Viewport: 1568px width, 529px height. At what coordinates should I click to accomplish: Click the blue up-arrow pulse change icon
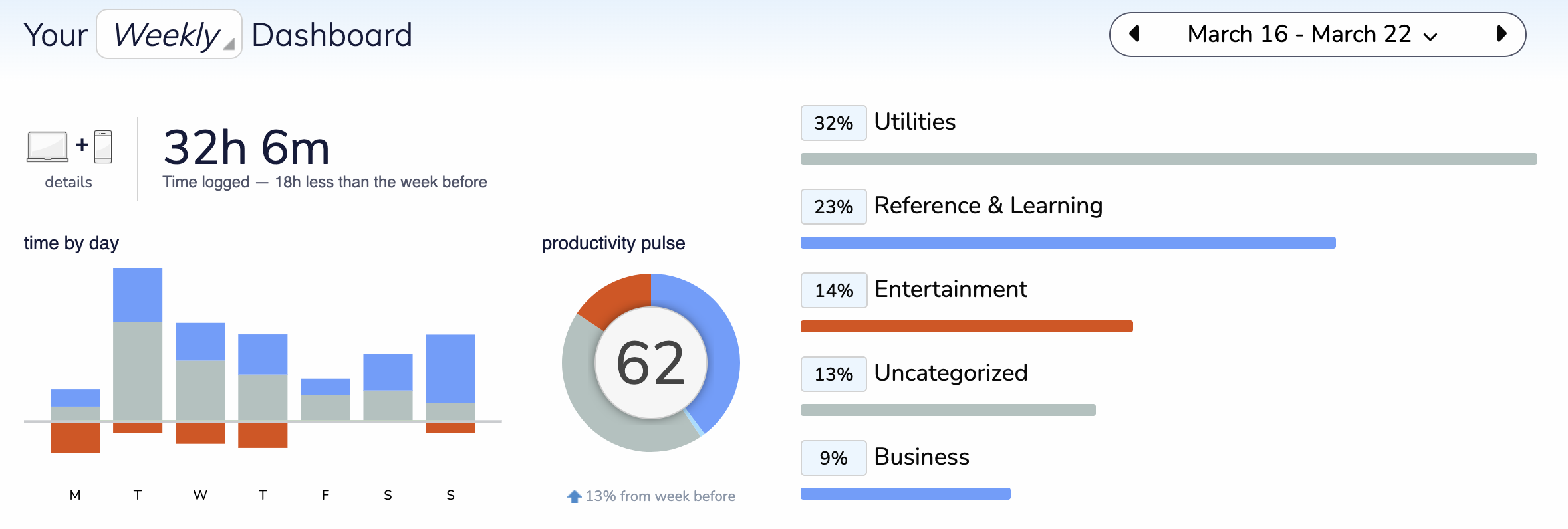(574, 496)
